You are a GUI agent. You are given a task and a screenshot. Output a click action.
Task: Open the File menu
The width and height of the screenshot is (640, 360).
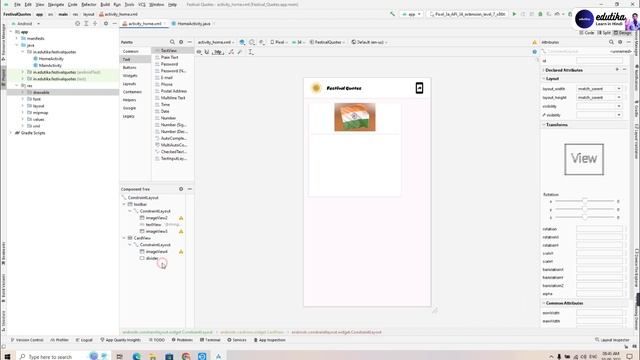click(17, 4)
